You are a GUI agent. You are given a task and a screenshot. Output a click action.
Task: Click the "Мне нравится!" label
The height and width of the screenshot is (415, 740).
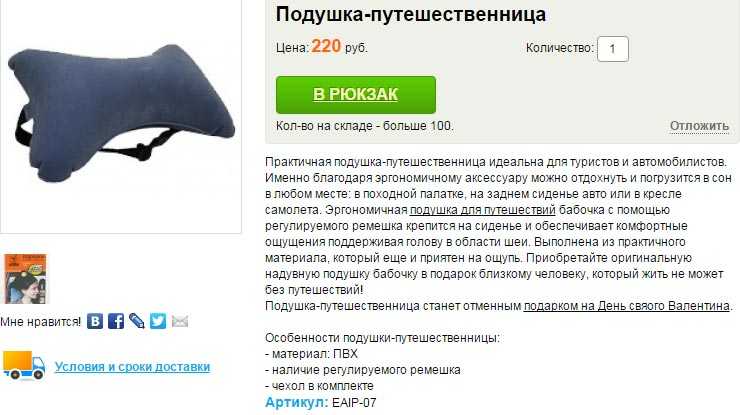tap(41, 322)
